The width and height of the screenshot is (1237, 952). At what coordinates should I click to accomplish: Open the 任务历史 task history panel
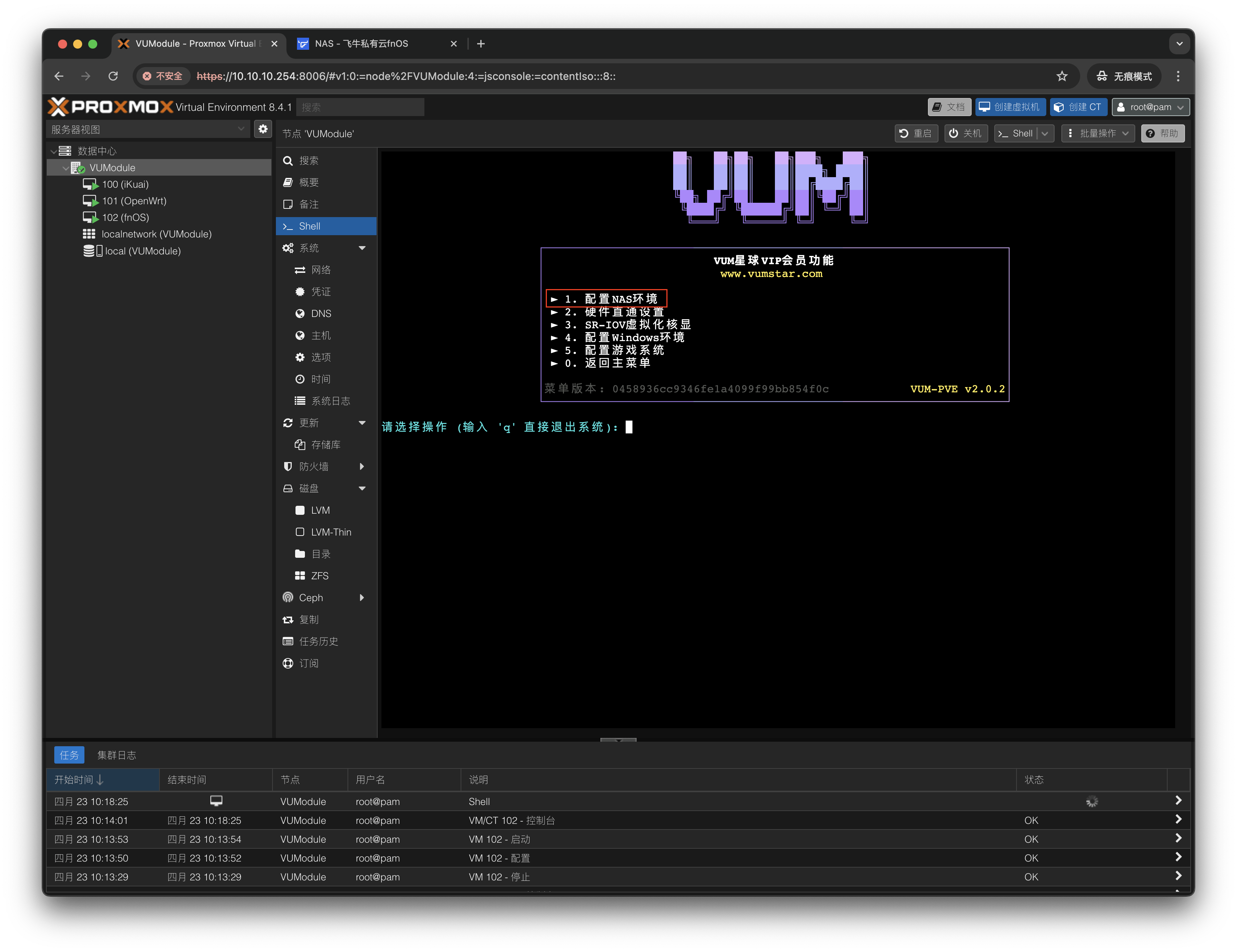click(x=320, y=641)
